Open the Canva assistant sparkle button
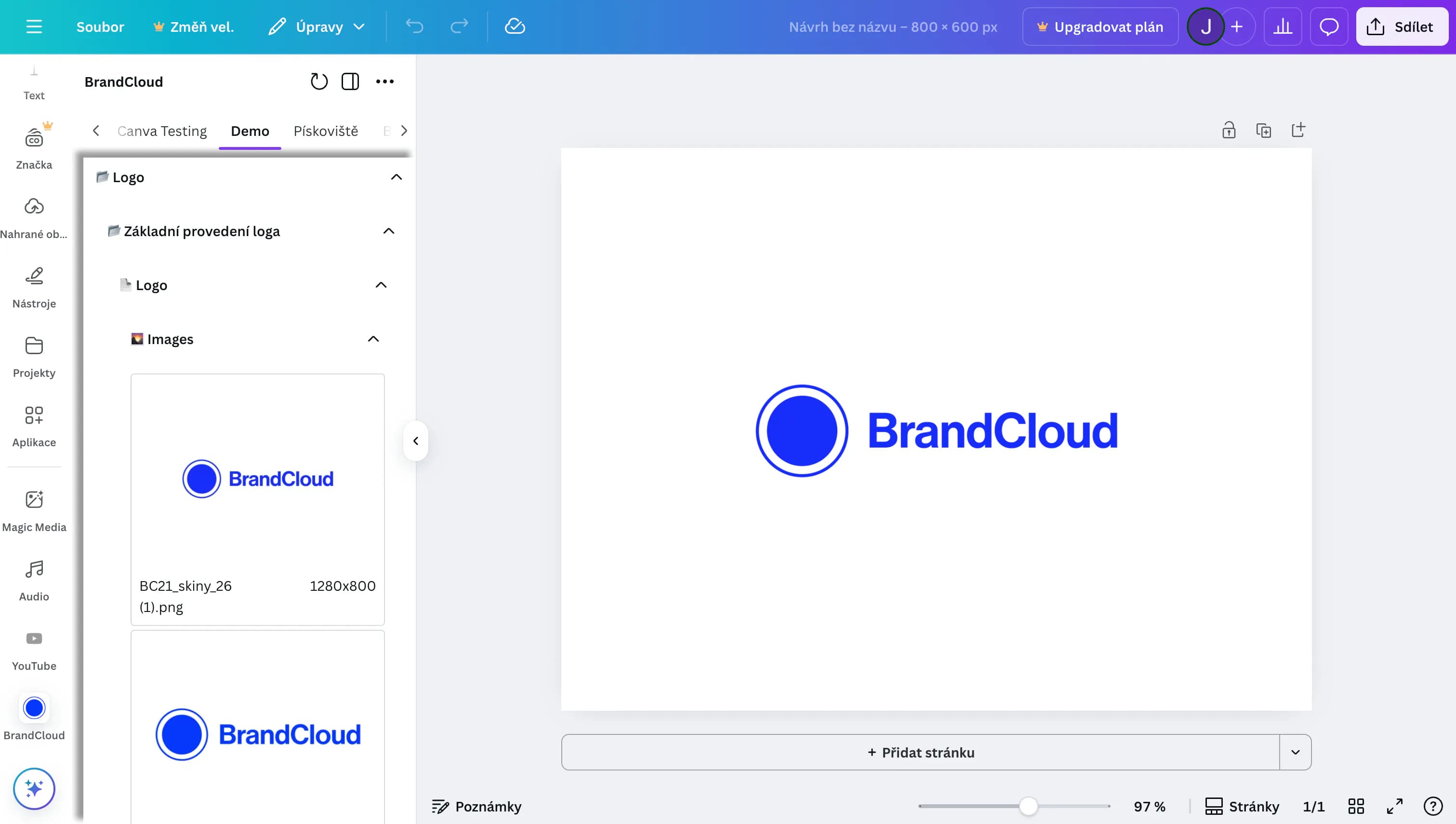 pos(34,788)
